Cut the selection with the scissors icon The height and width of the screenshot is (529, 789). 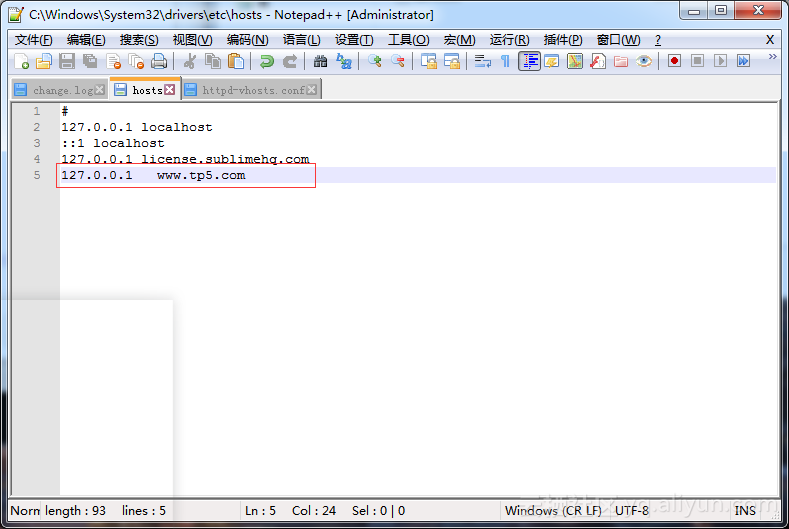[189, 61]
